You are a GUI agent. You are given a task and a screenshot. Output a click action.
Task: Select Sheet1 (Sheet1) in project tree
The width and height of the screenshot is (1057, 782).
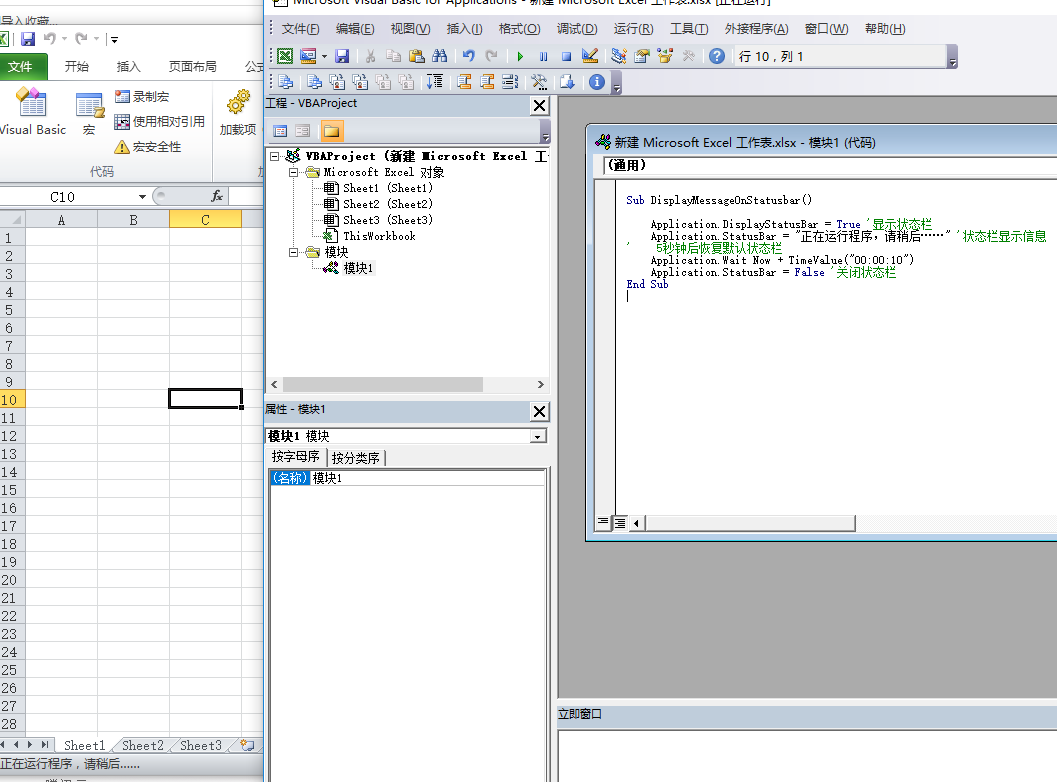coord(387,188)
